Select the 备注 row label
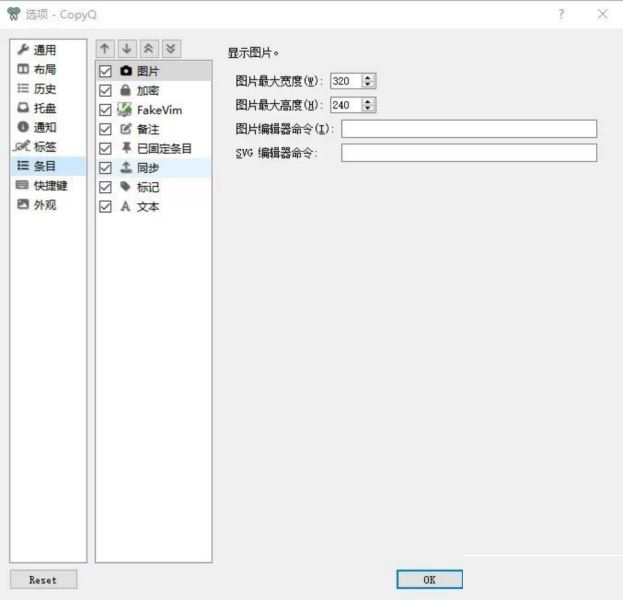623x600 pixels. 148,129
